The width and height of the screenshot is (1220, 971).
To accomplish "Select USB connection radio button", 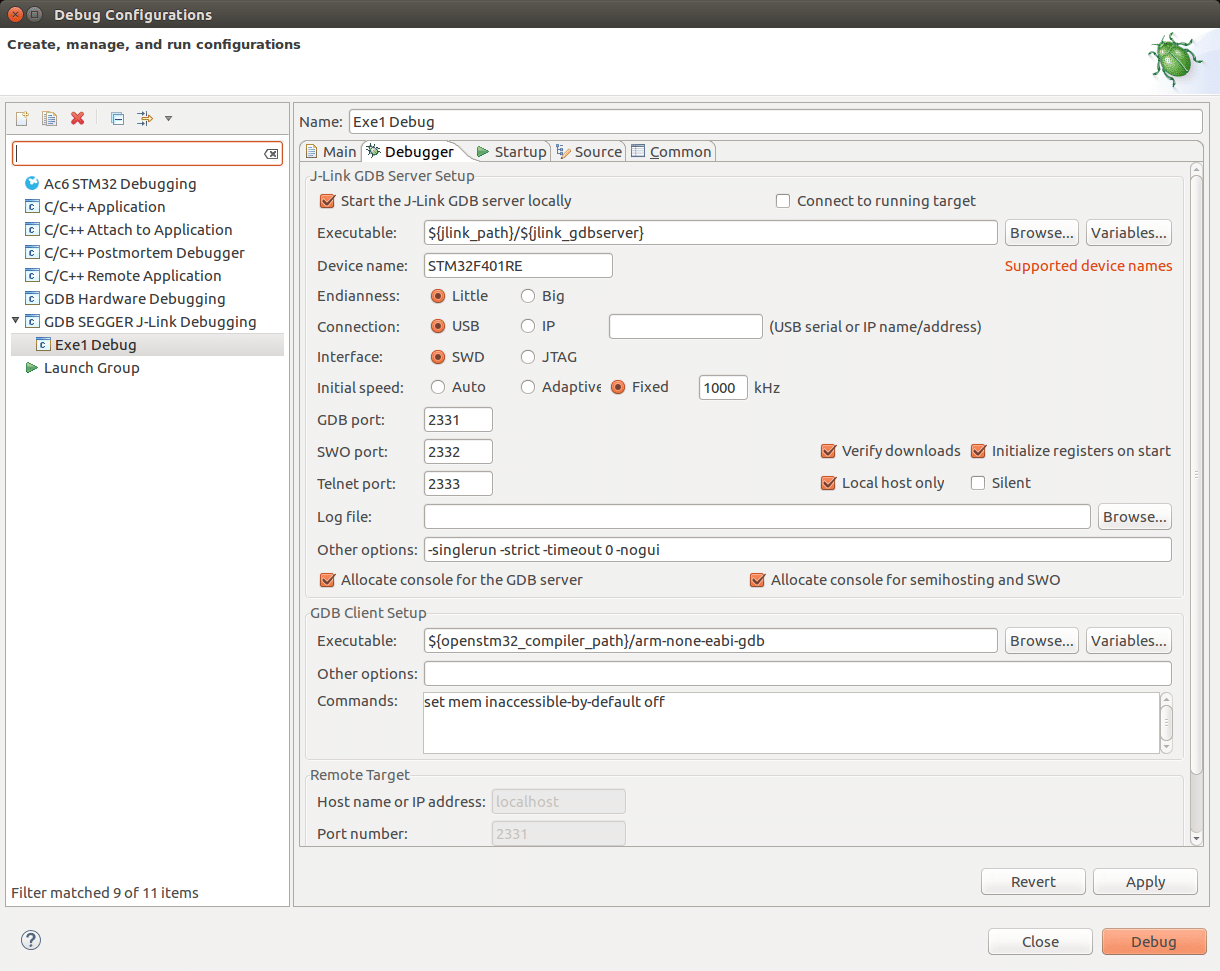I will (x=438, y=326).
